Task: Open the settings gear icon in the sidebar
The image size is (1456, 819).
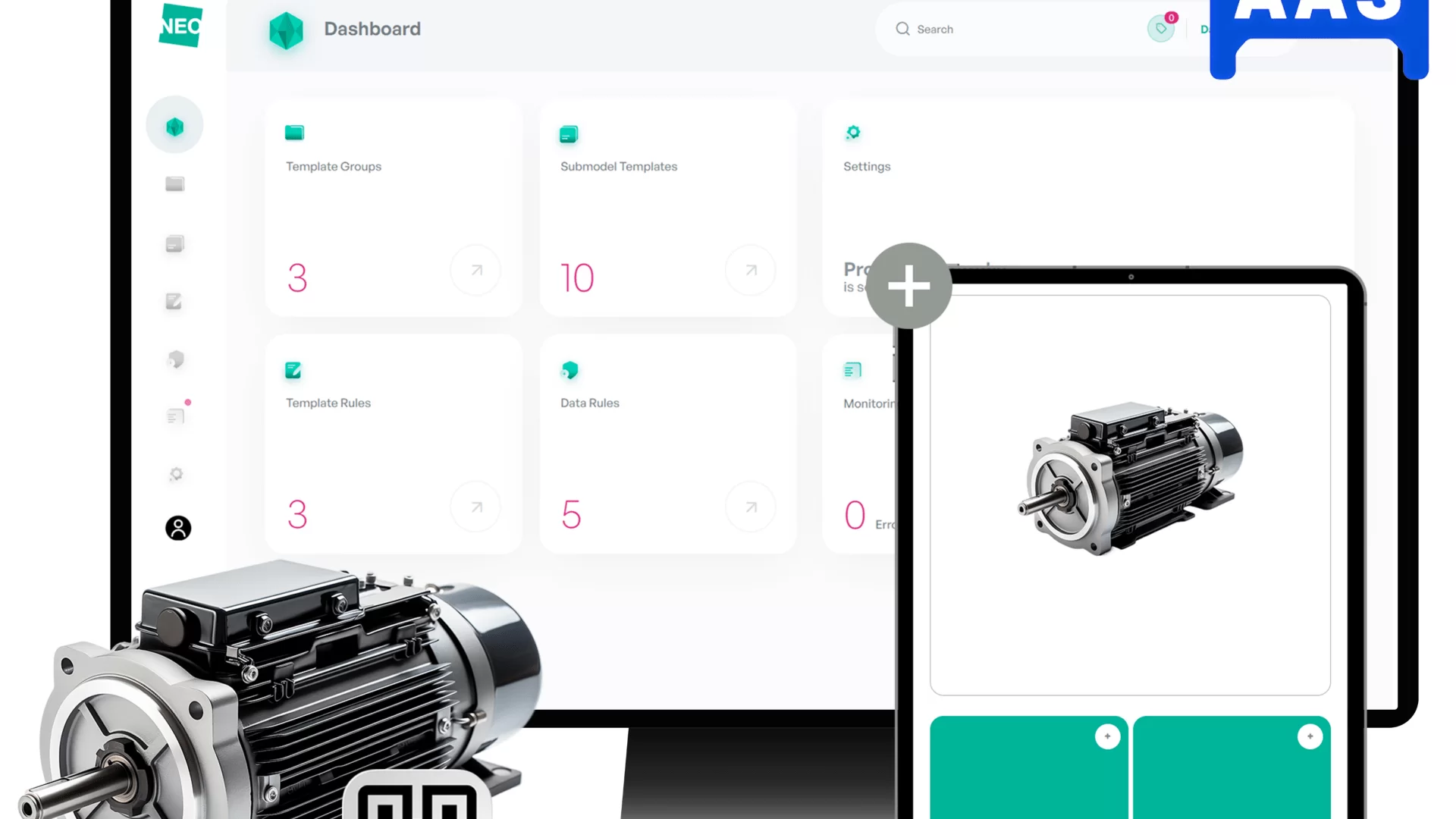Action: pyautogui.click(x=176, y=474)
